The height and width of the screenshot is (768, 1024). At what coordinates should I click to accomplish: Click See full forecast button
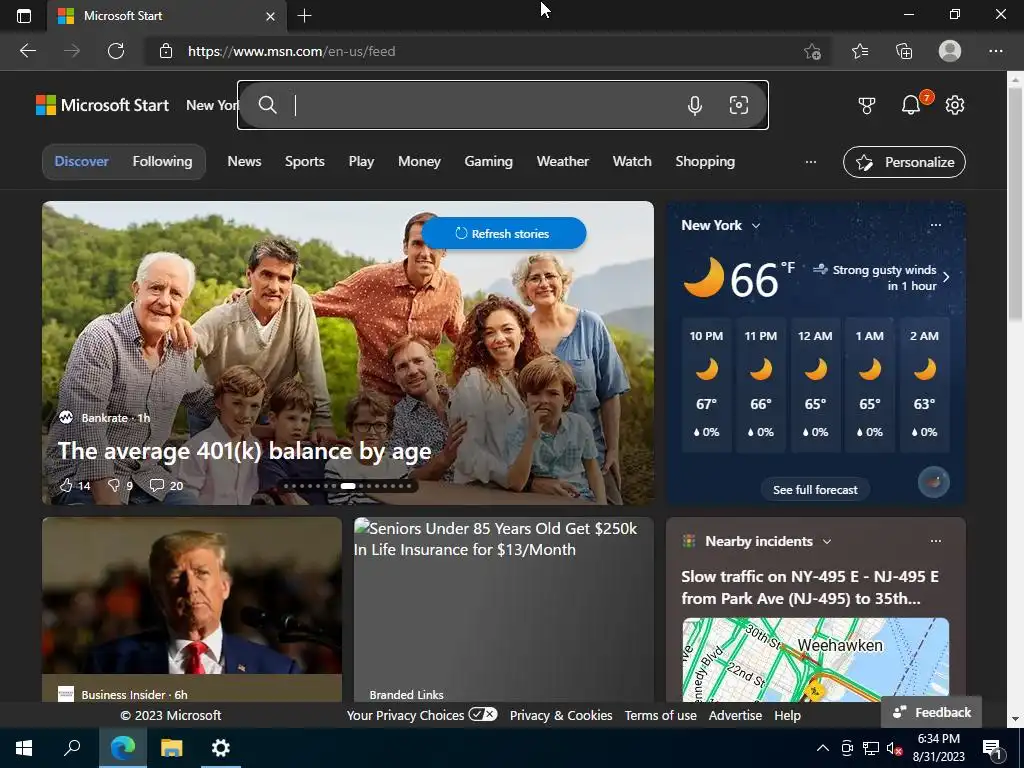tap(815, 490)
